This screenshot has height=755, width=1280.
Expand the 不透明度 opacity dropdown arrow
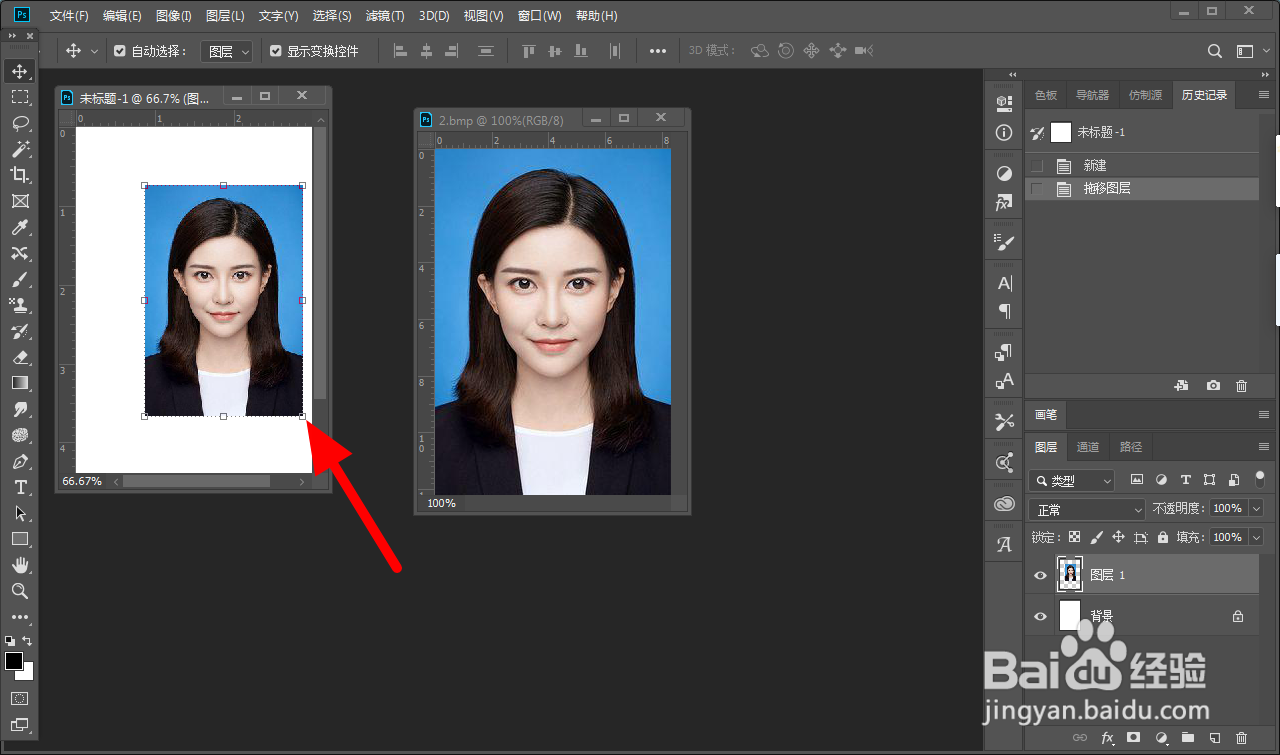[x=1256, y=508]
